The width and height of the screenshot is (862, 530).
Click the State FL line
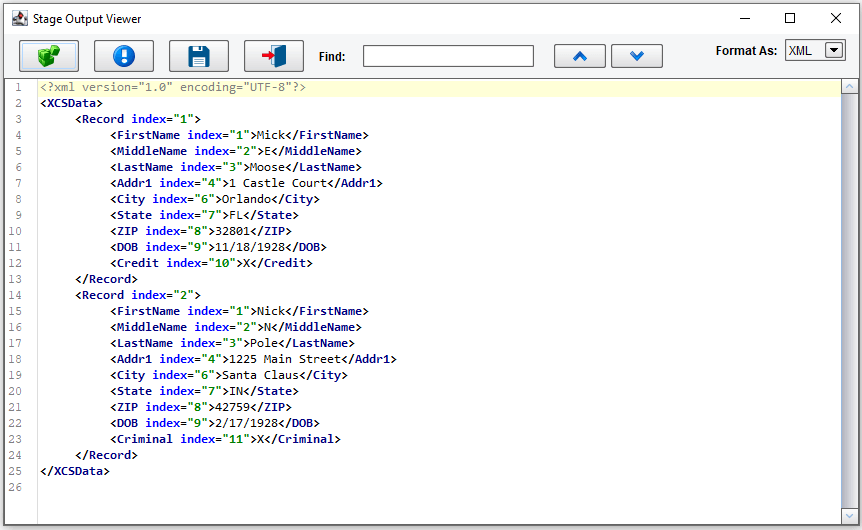click(205, 214)
